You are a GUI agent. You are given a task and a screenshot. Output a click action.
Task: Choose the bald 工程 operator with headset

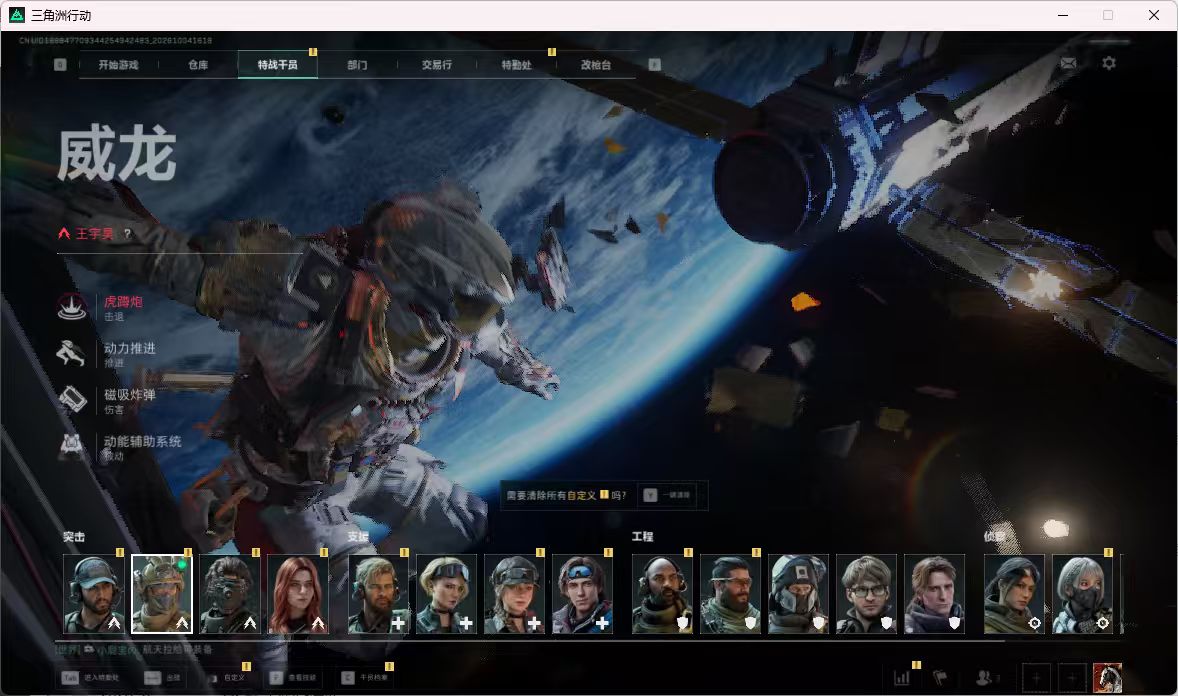coord(663,594)
